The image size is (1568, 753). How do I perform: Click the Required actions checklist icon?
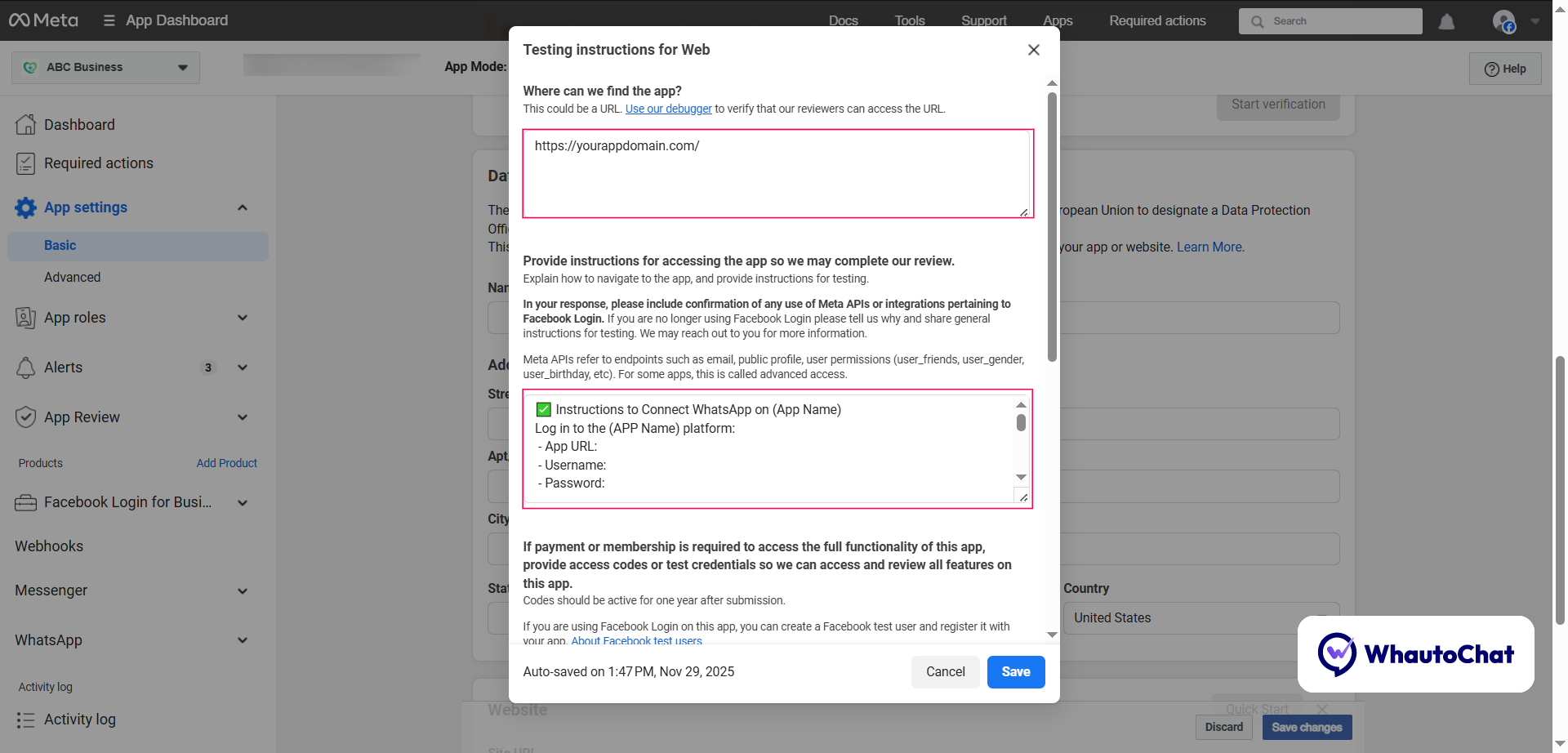coord(25,163)
